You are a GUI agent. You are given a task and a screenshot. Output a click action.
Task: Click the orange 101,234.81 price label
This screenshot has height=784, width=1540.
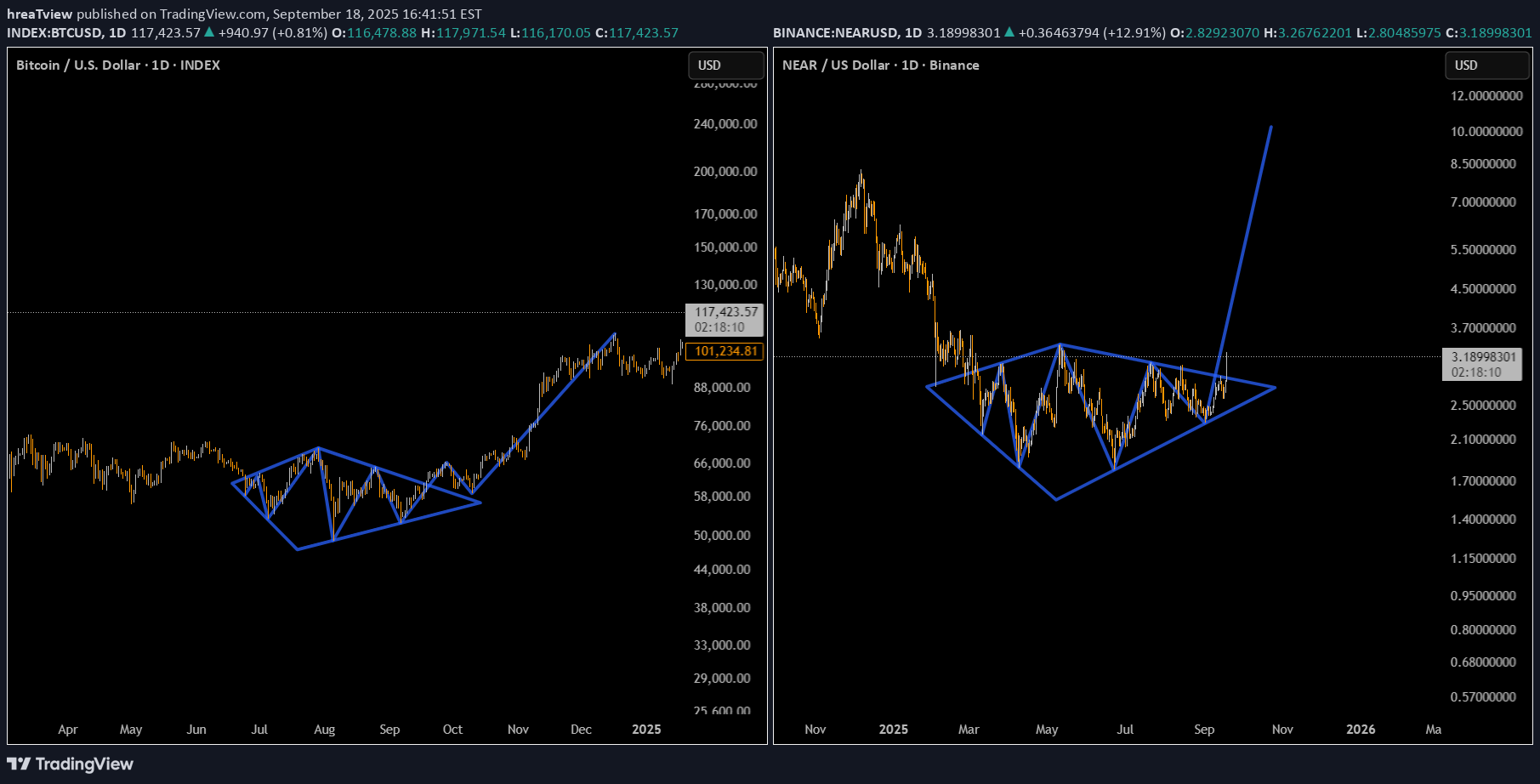pos(725,351)
